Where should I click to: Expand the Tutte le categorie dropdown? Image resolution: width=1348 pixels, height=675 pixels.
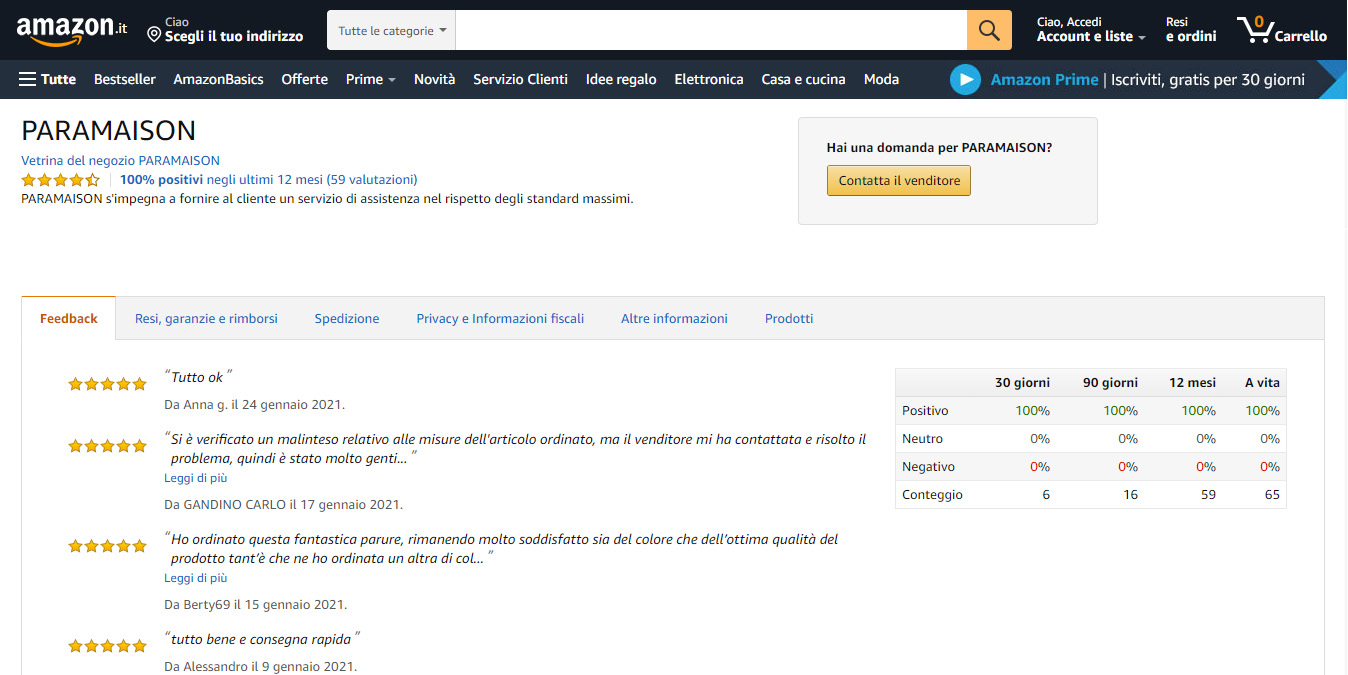click(x=392, y=30)
